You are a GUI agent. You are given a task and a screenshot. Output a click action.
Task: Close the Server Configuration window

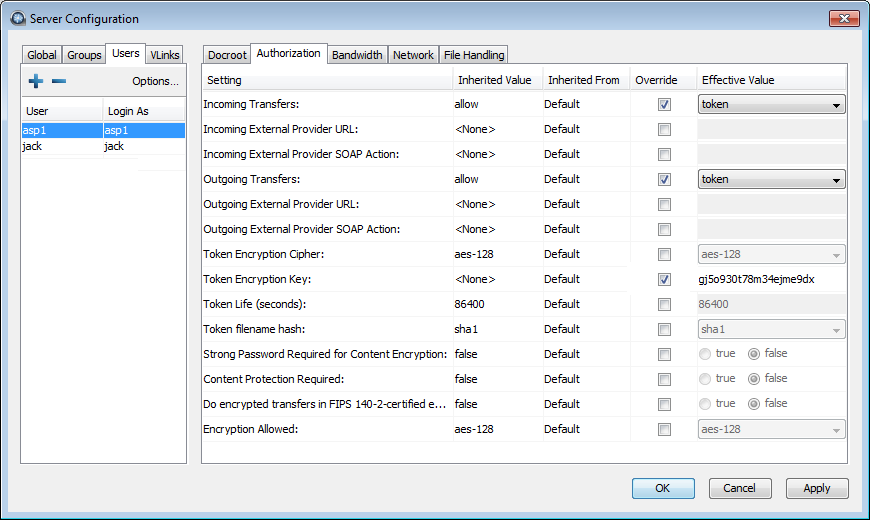(842, 17)
